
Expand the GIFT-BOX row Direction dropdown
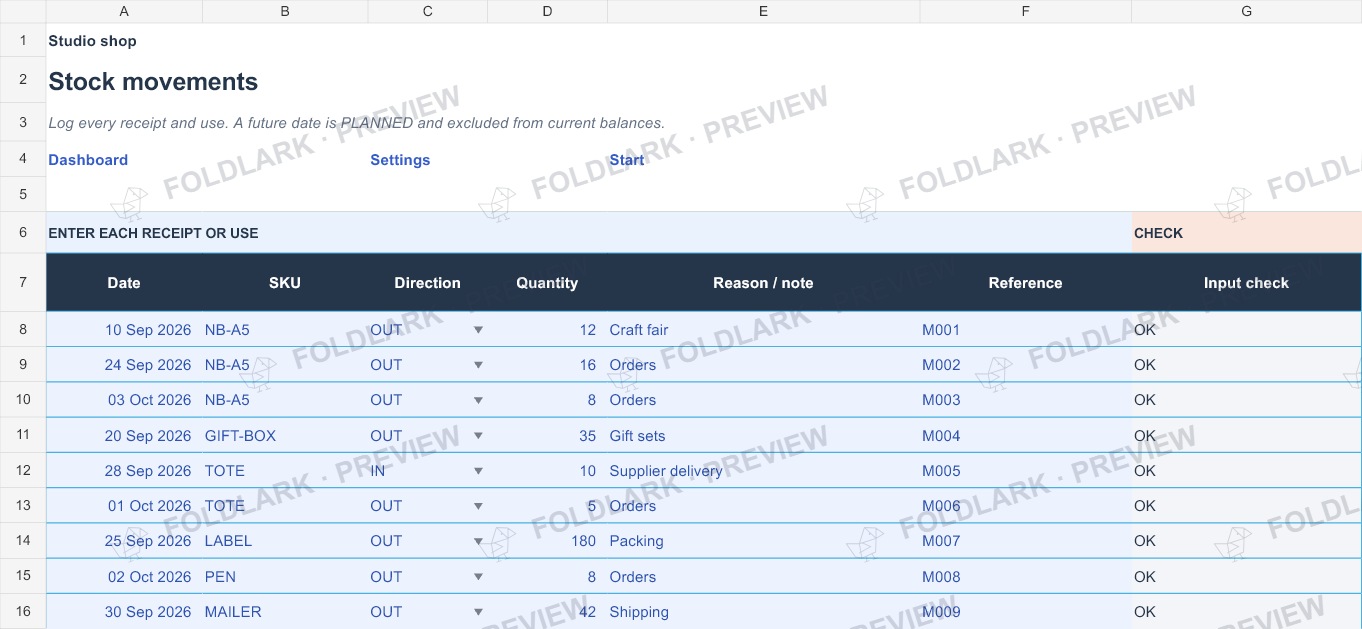point(478,436)
